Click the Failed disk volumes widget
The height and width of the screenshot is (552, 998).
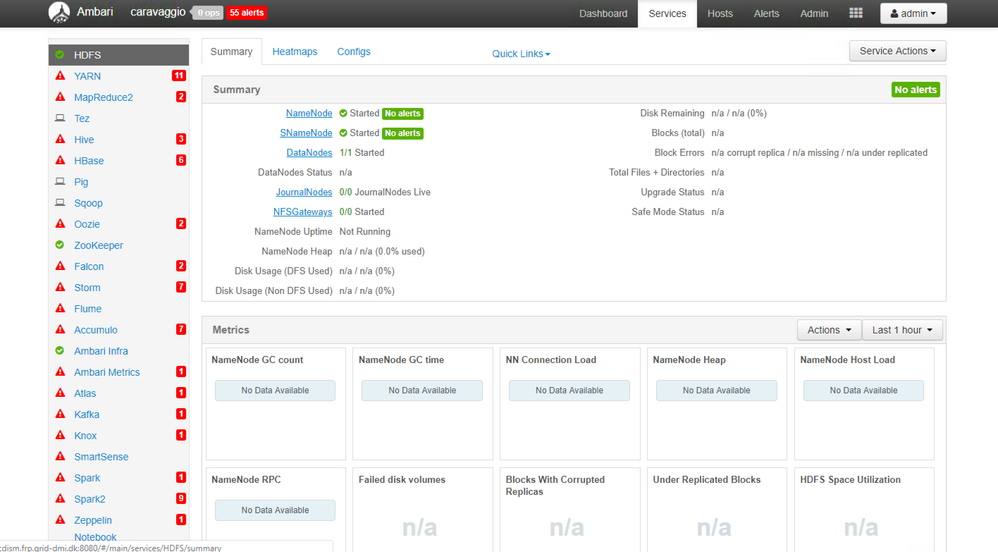423,509
